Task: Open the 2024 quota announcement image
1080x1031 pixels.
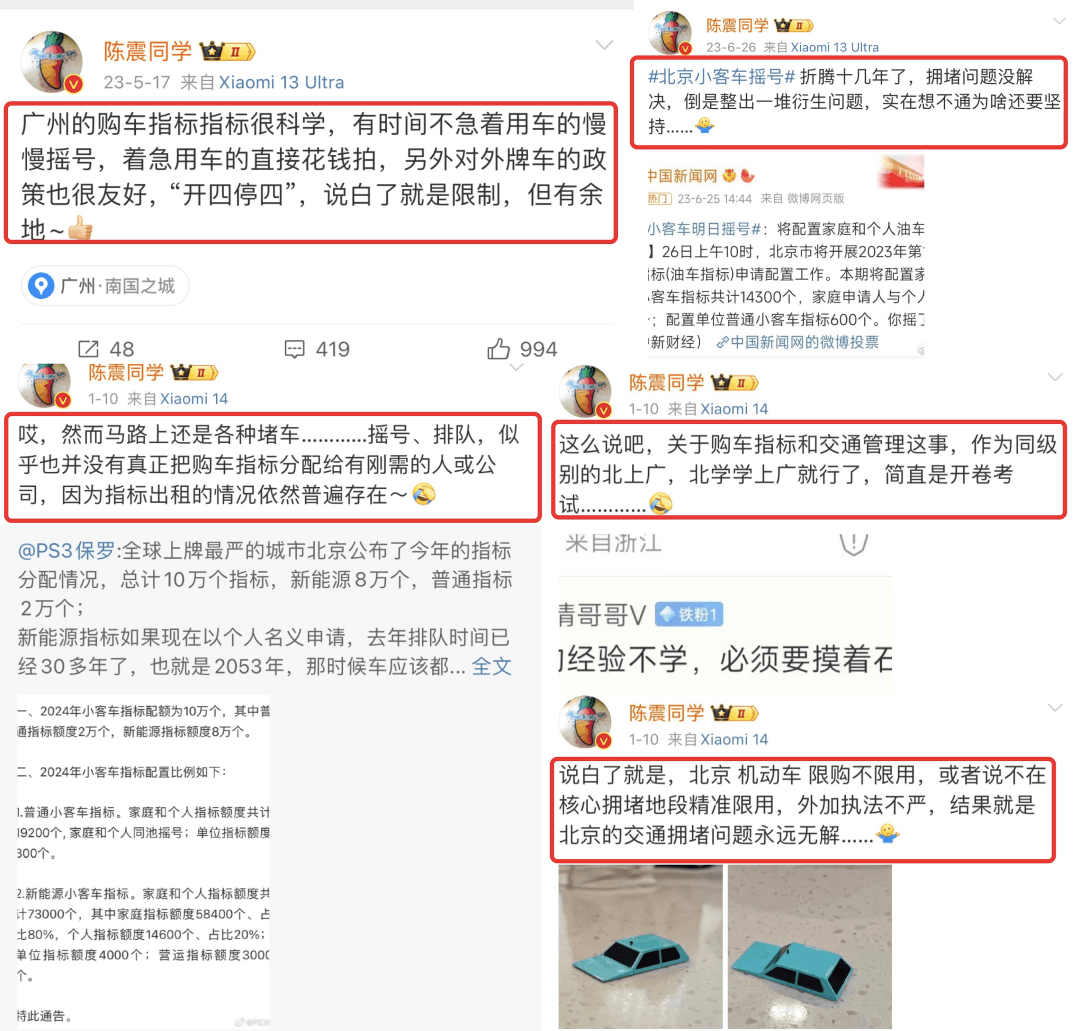Action: [143, 862]
